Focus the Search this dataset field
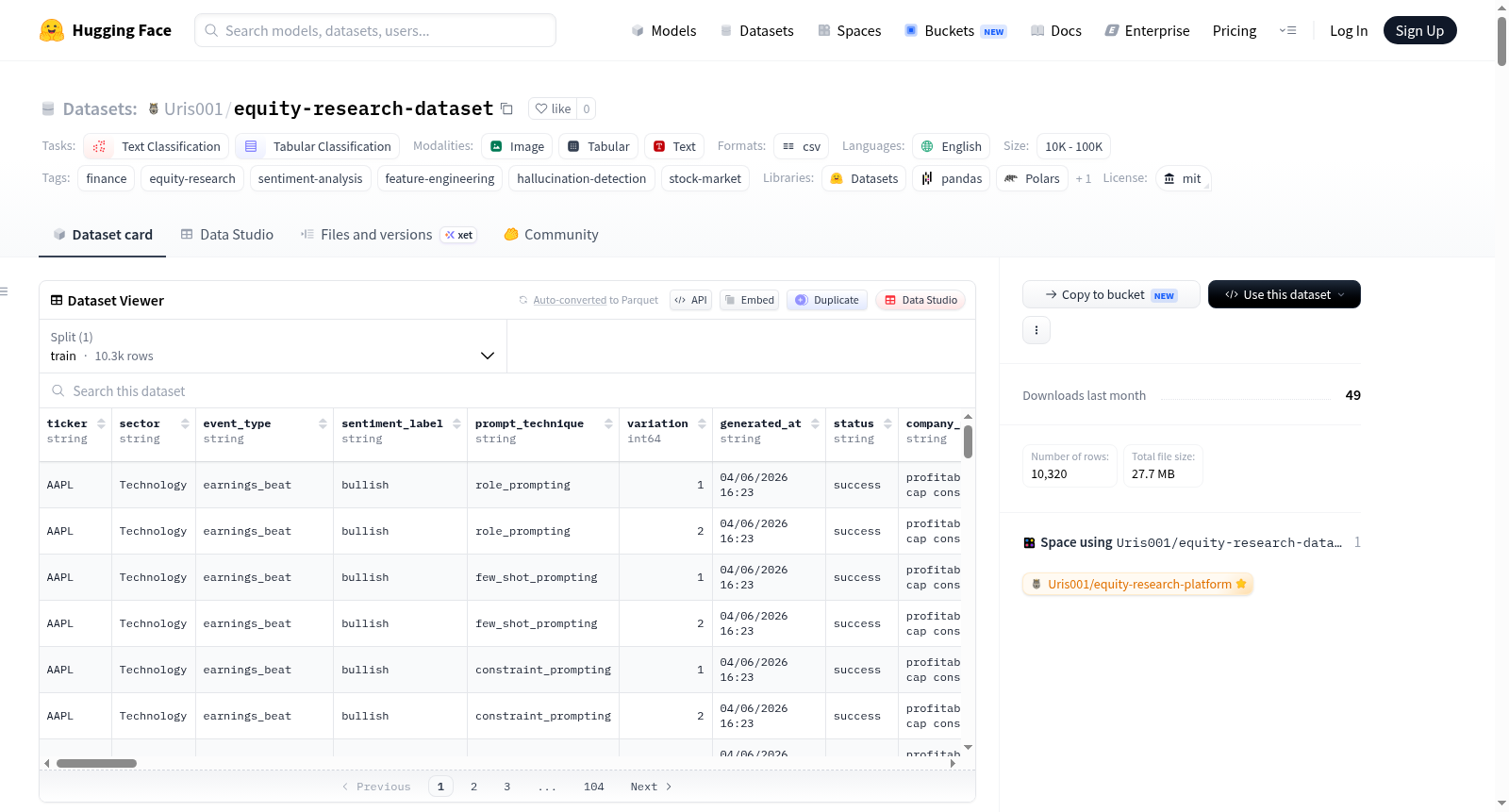Viewport: 1509px width, 812px height. tap(507, 390)
